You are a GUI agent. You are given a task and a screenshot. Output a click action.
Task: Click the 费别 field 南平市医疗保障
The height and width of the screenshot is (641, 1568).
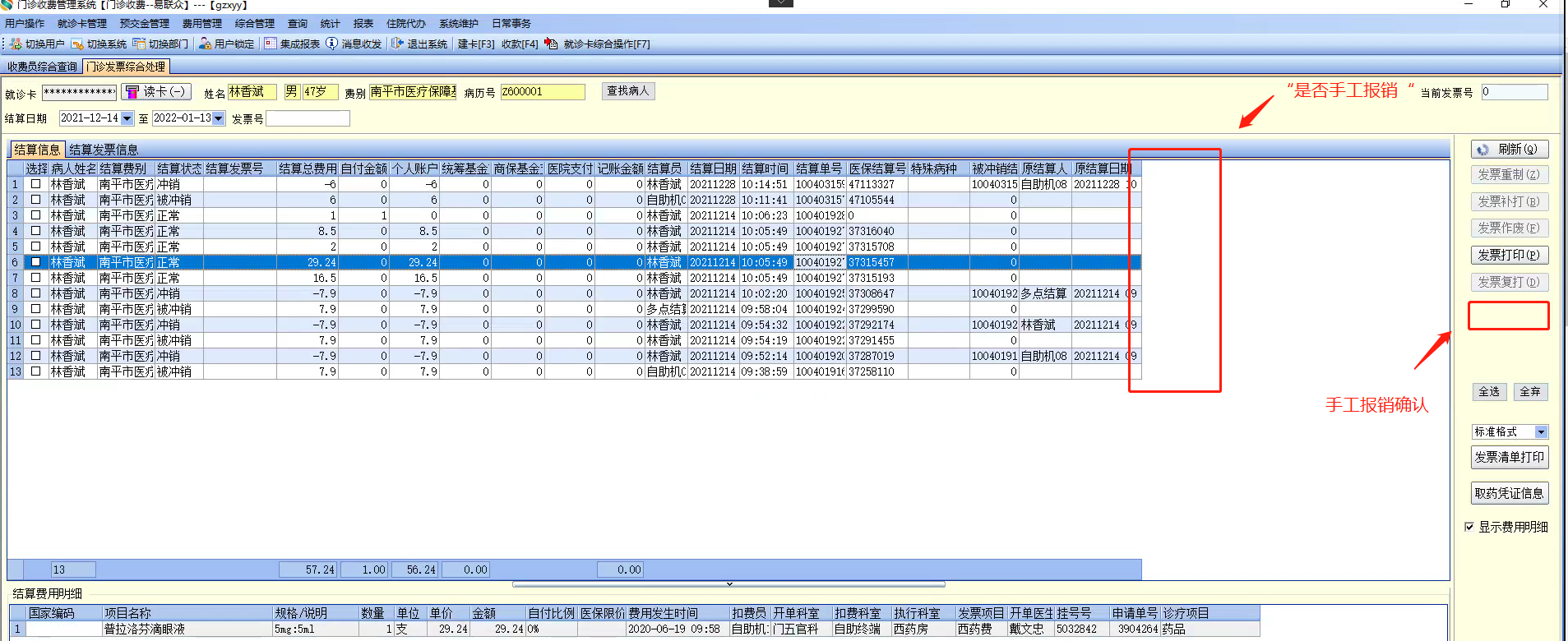[x=413, y=92]
